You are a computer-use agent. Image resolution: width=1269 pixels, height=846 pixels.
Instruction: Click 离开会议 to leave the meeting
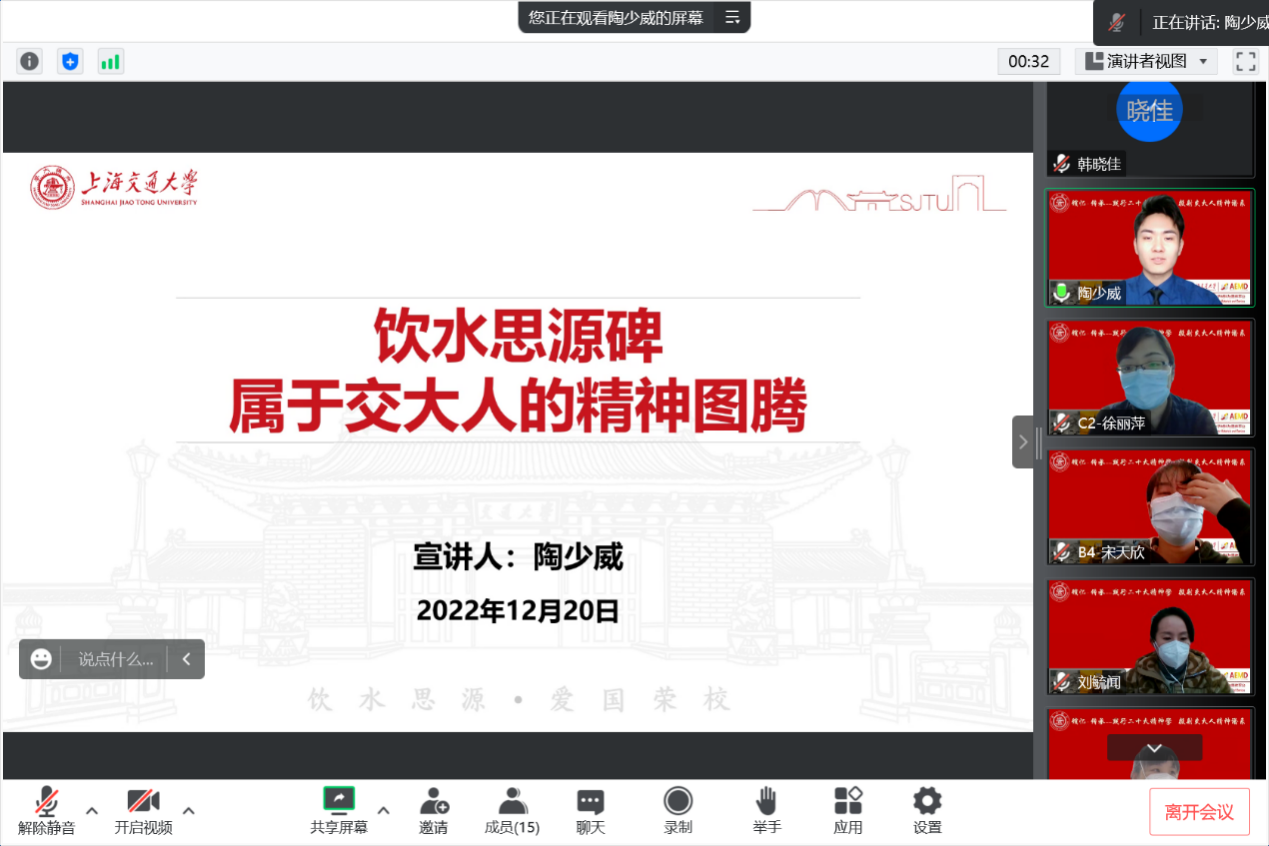pyautogui.click(x=1199, y=812)
